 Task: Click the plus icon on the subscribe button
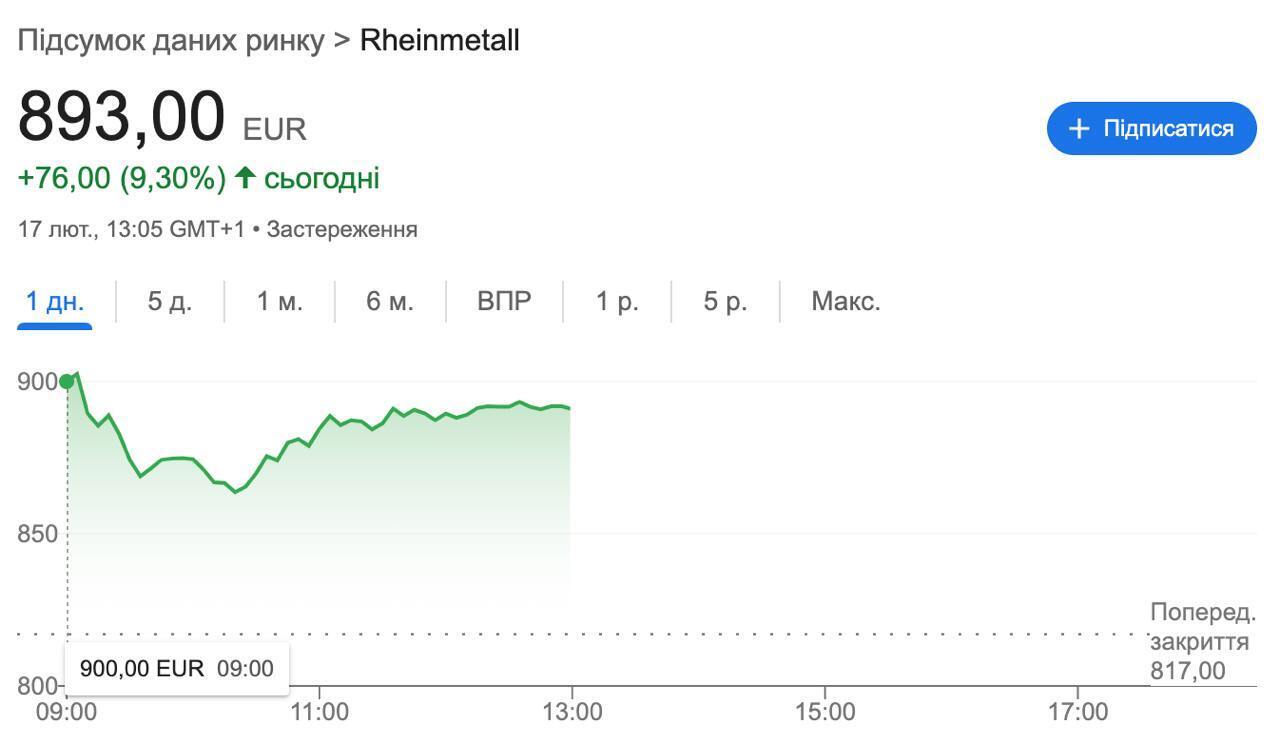(x=1079, y=129)
